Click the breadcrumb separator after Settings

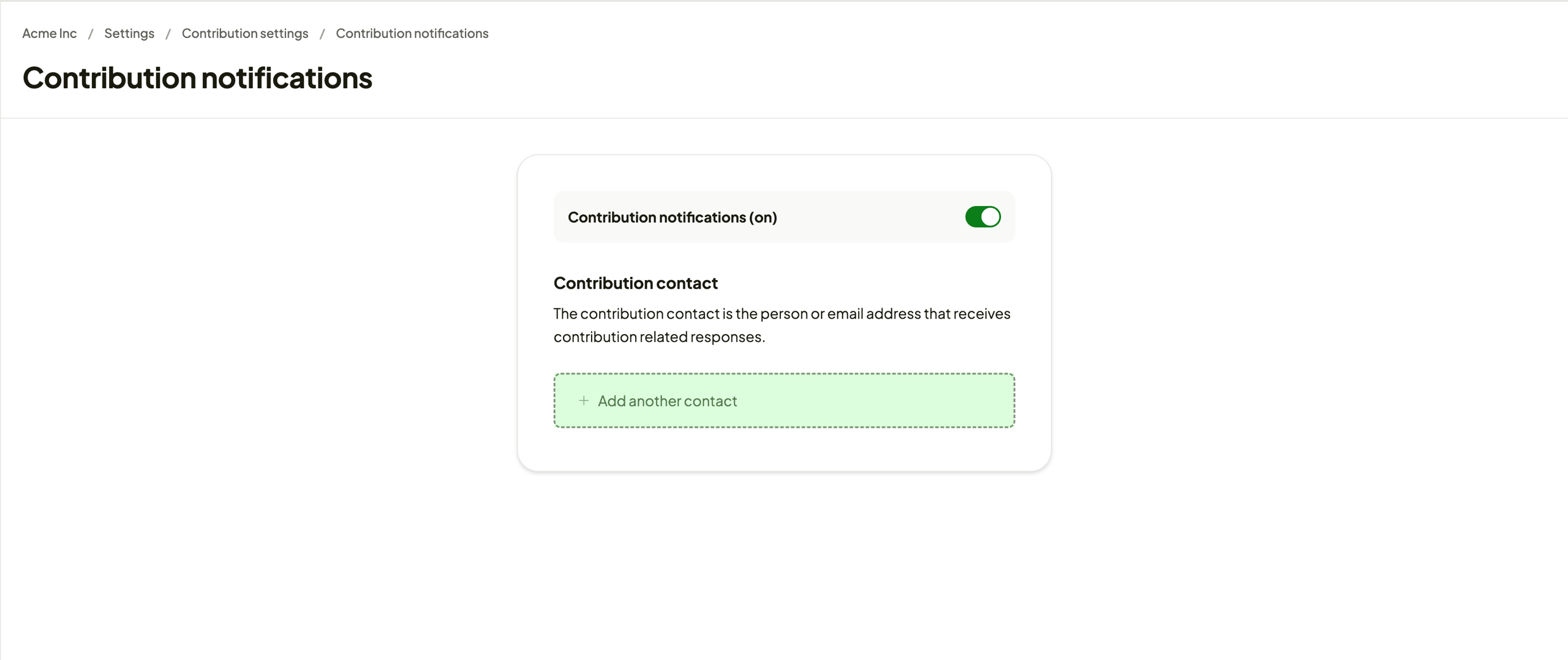coord(168,33)
